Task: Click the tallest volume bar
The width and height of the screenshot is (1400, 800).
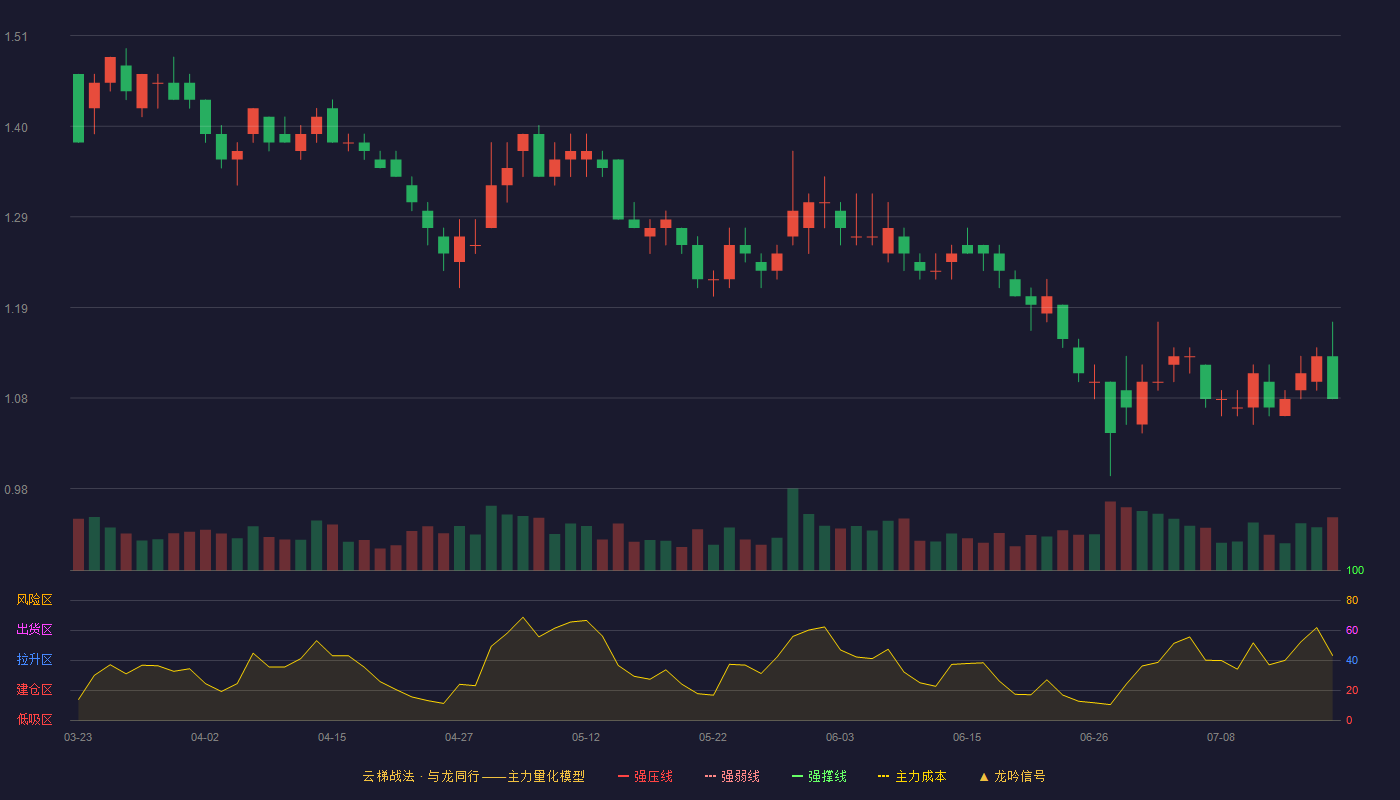Action: tap(793, 529)
